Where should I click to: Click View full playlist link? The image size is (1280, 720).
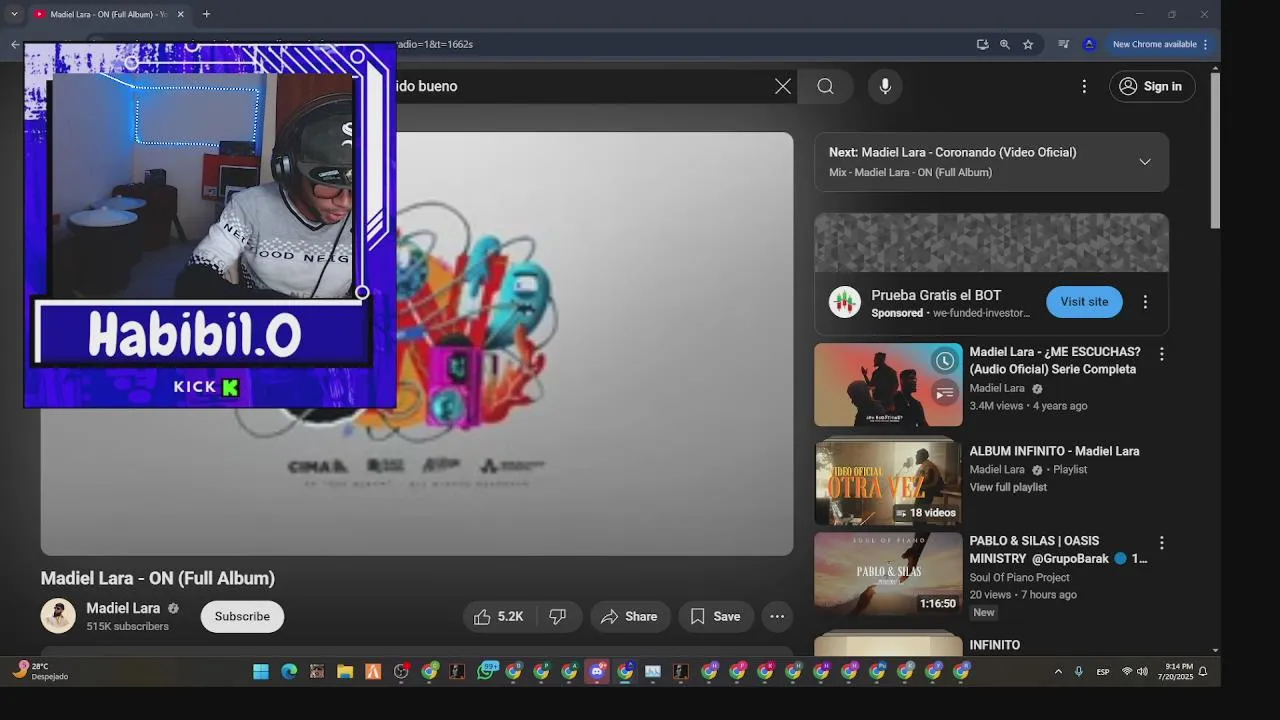point(1008,487)
